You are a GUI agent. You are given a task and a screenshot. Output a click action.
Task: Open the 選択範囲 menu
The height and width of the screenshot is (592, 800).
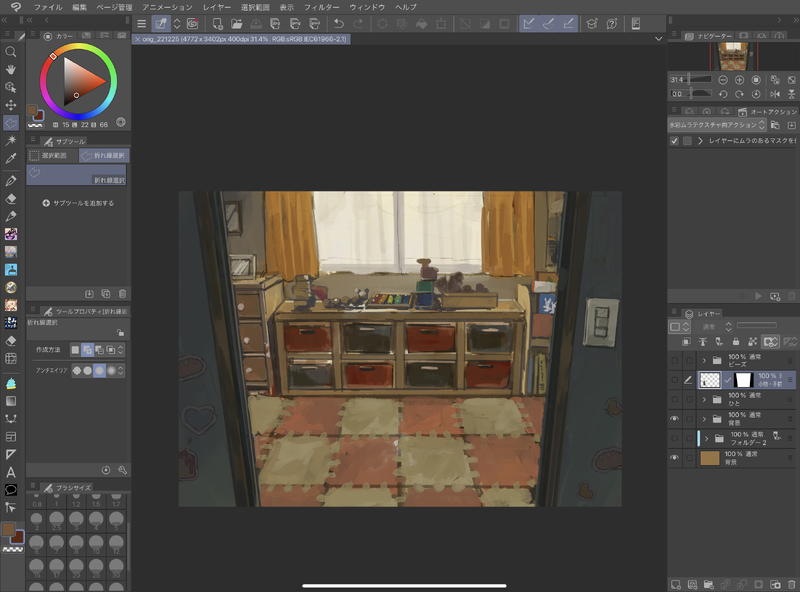point(255,7)
